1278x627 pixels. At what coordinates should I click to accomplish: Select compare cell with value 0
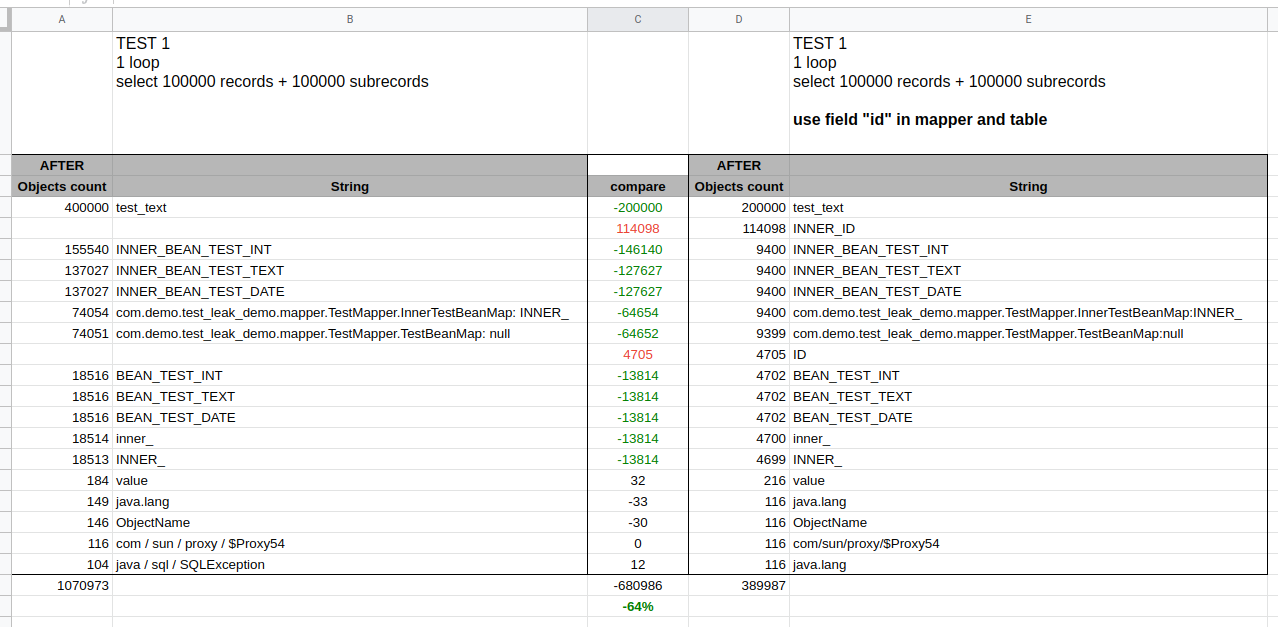coord(638,543)
